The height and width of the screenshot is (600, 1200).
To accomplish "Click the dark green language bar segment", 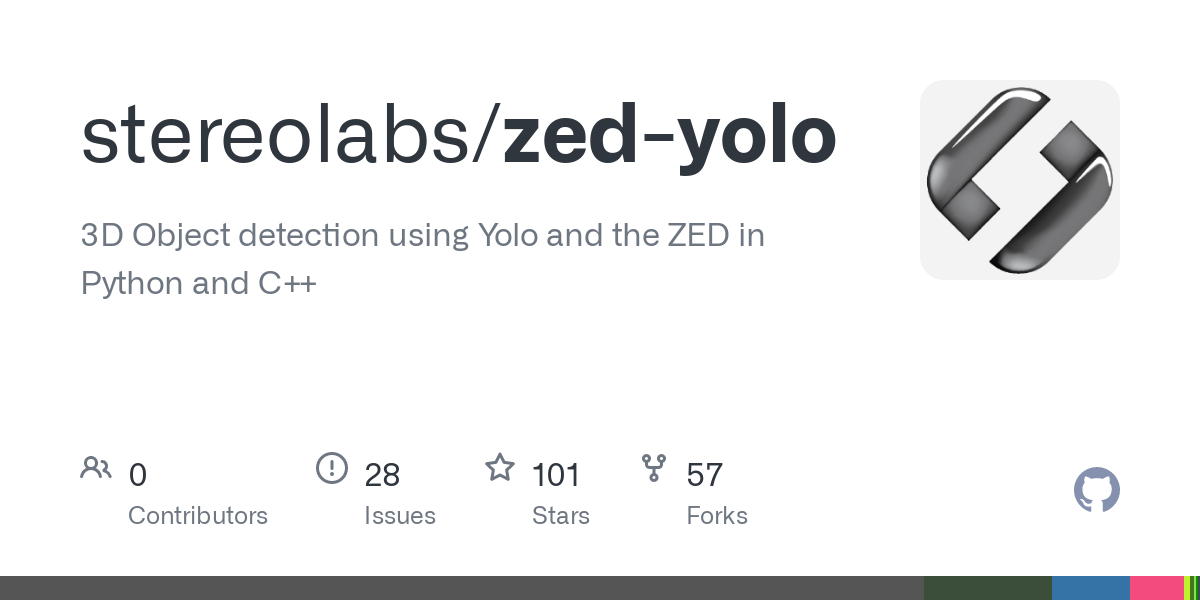I will coord(988,588).
